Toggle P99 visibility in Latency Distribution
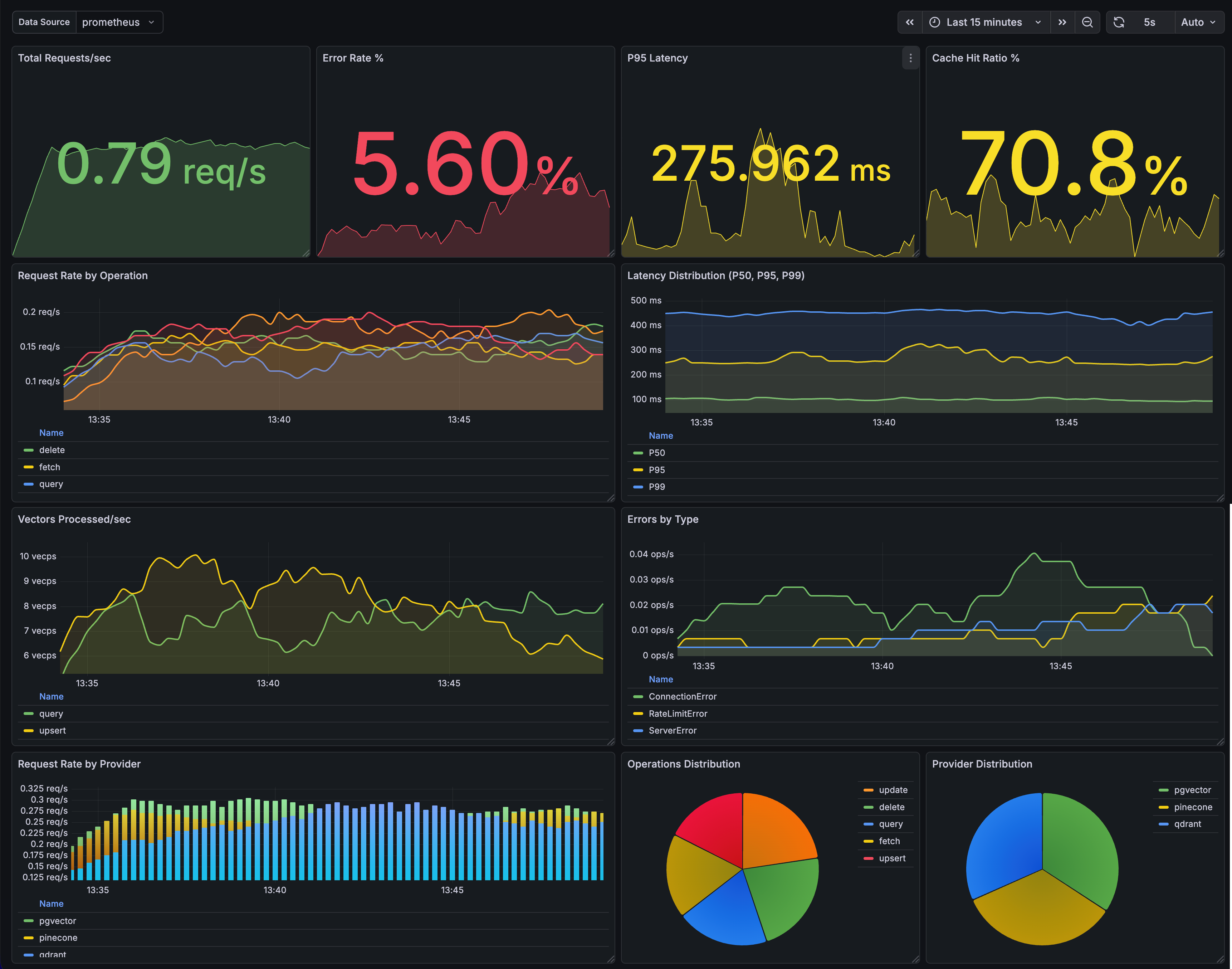The height and width of the screenshot is (969, 1232). [656, 486]
